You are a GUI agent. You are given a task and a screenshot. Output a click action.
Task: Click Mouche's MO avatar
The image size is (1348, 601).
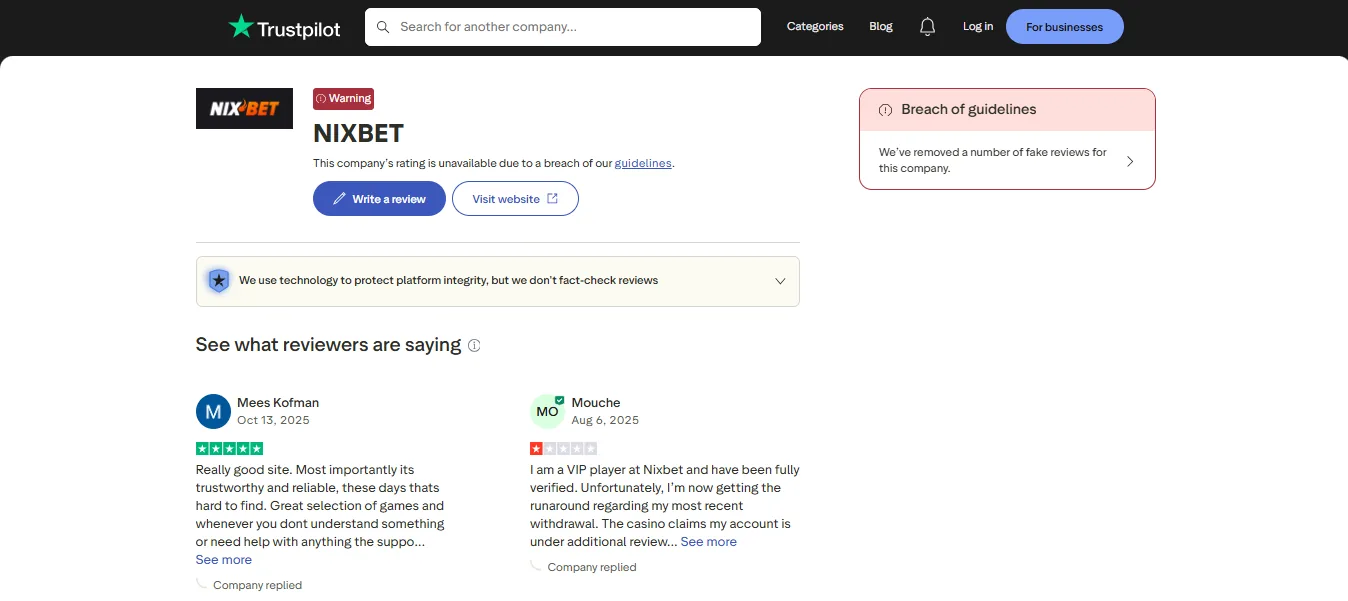point(547,411)
